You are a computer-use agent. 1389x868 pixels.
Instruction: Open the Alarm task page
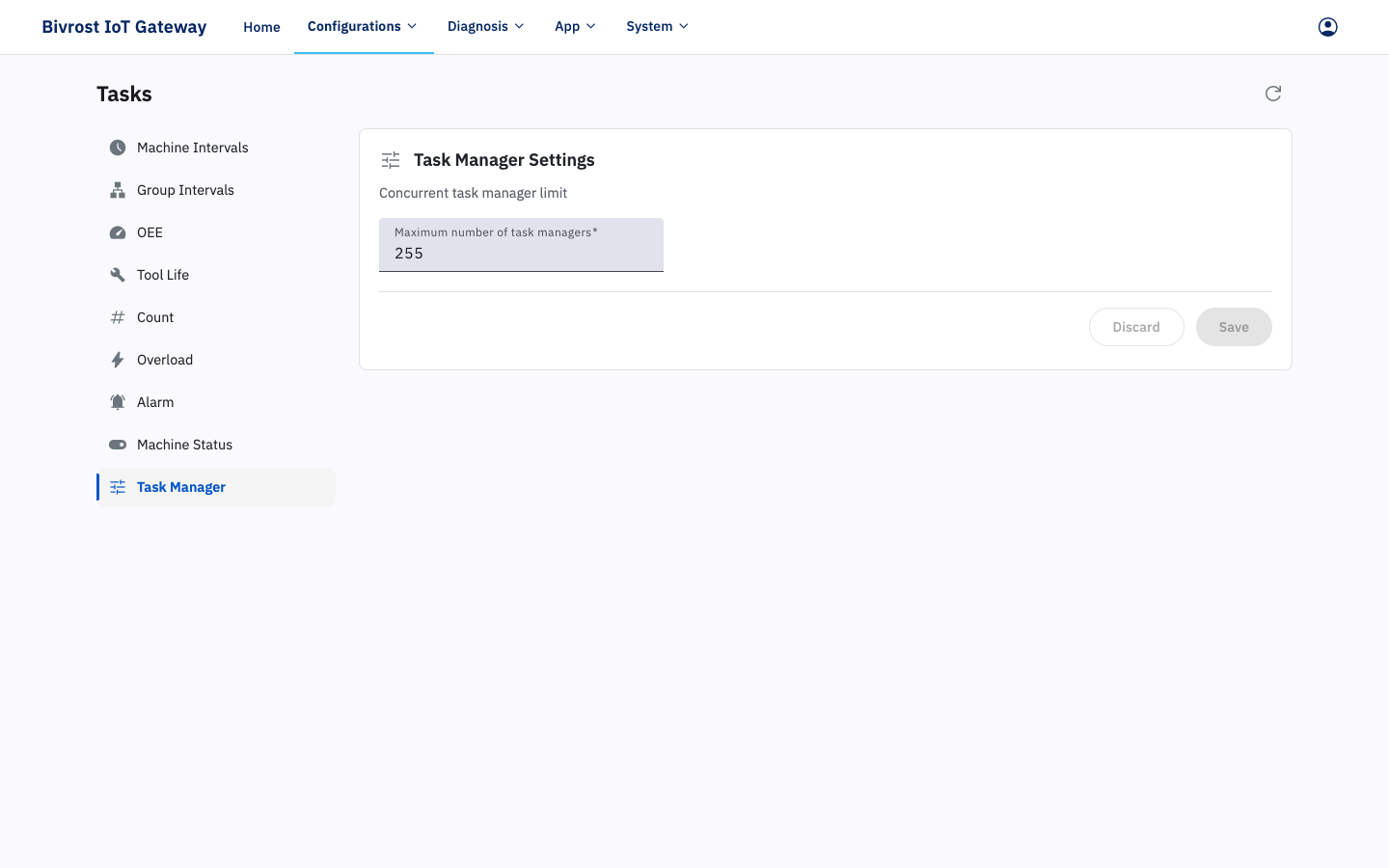[x=216, y=402]
